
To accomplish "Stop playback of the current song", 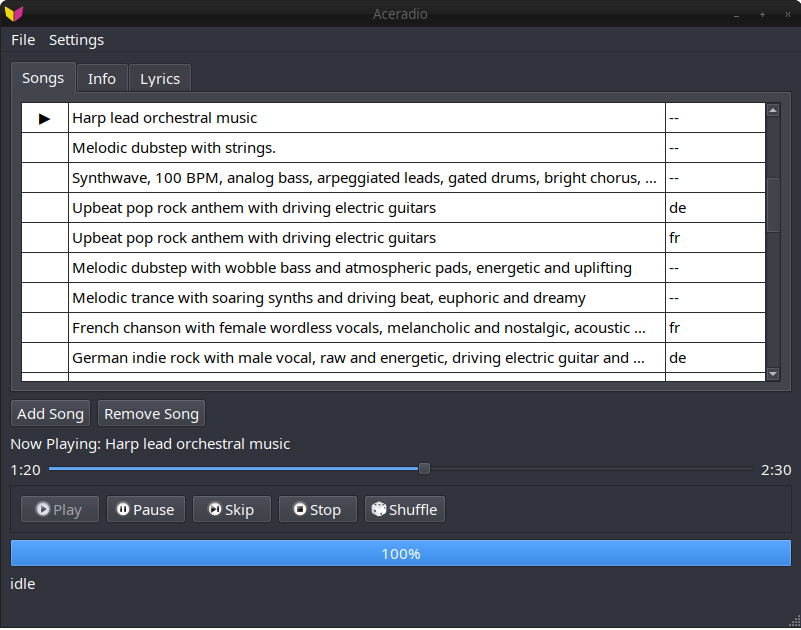I will tap(317, 509).
